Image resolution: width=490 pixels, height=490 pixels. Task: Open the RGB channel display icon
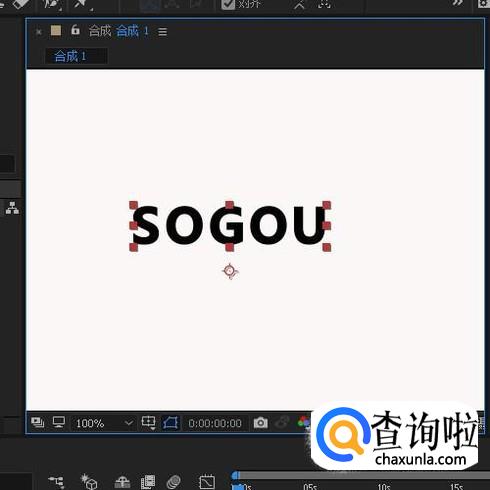point(304,422)
